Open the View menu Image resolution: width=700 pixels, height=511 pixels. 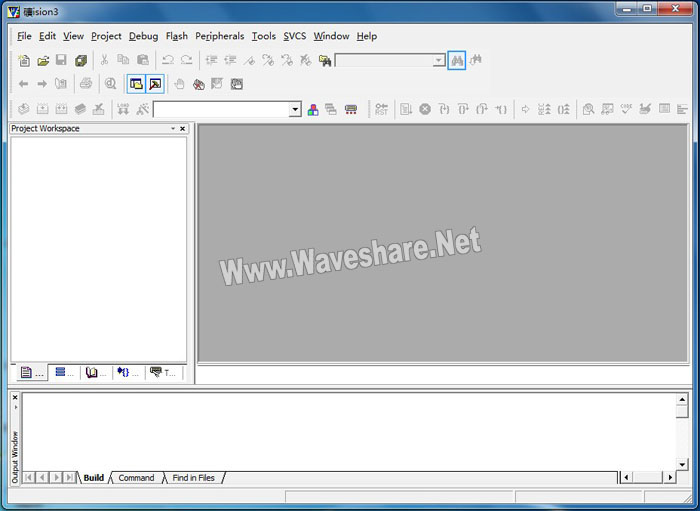pyautogui.click(x=73, y=36)
